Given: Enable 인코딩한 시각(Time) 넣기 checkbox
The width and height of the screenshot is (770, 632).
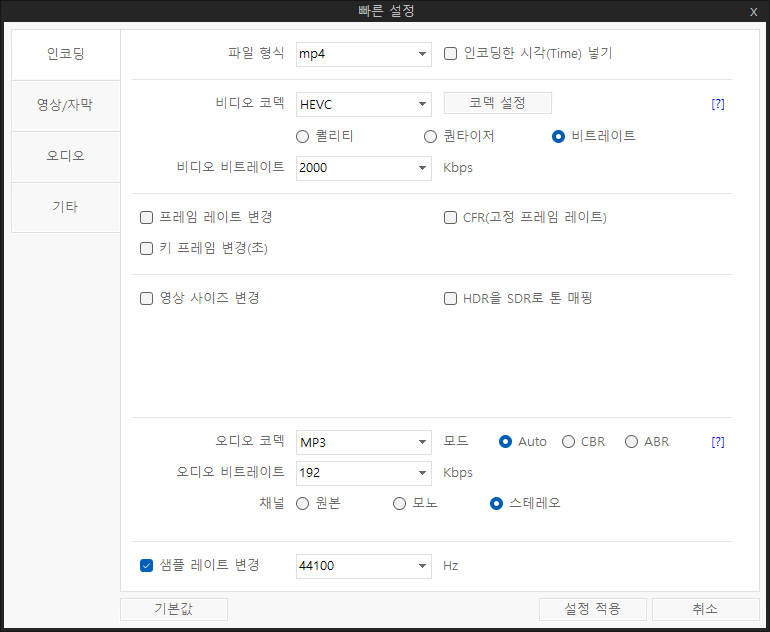Looking at the screenshot, I should [450, 54].
